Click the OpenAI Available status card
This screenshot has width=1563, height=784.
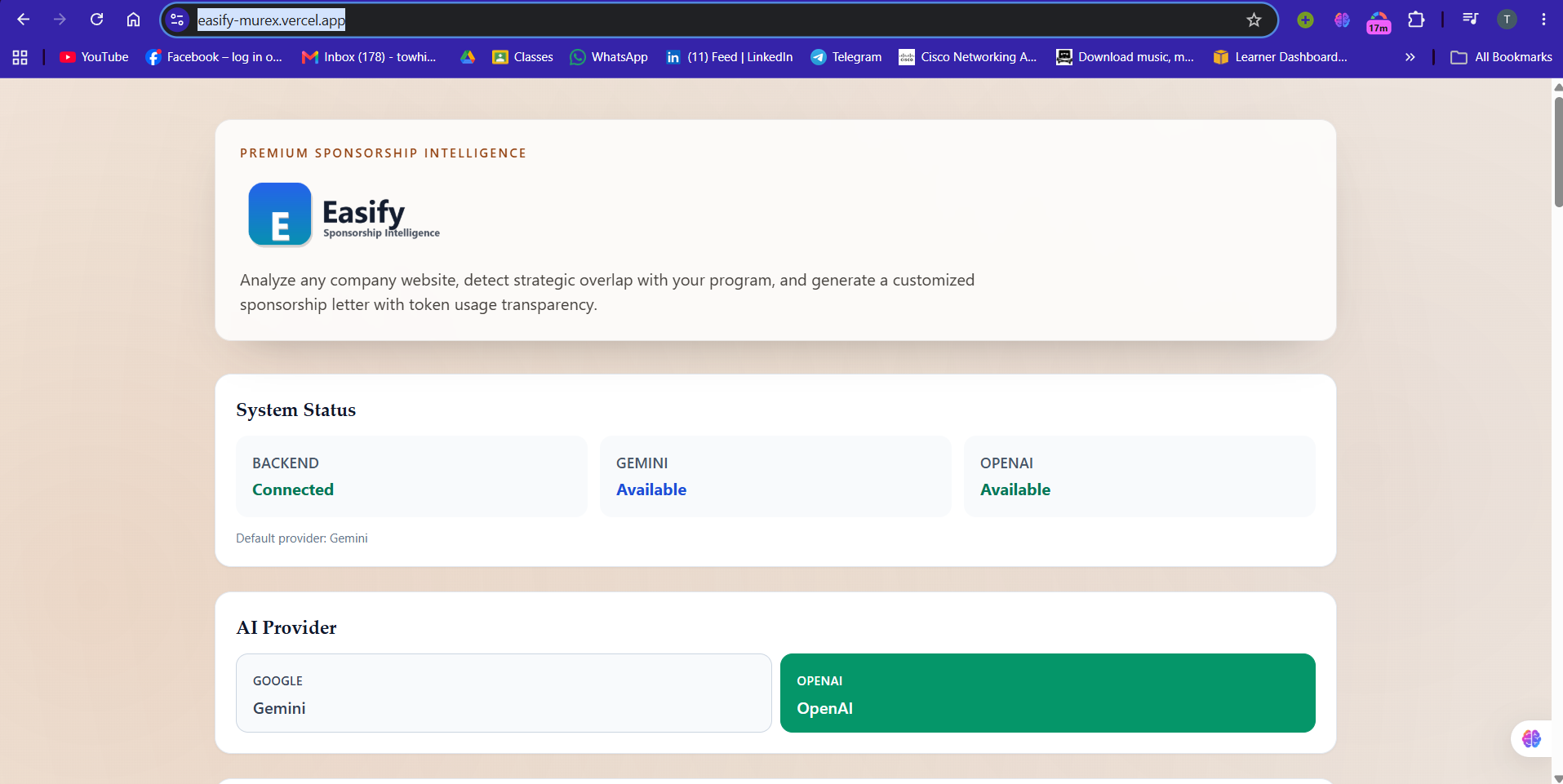[1139, 476]
